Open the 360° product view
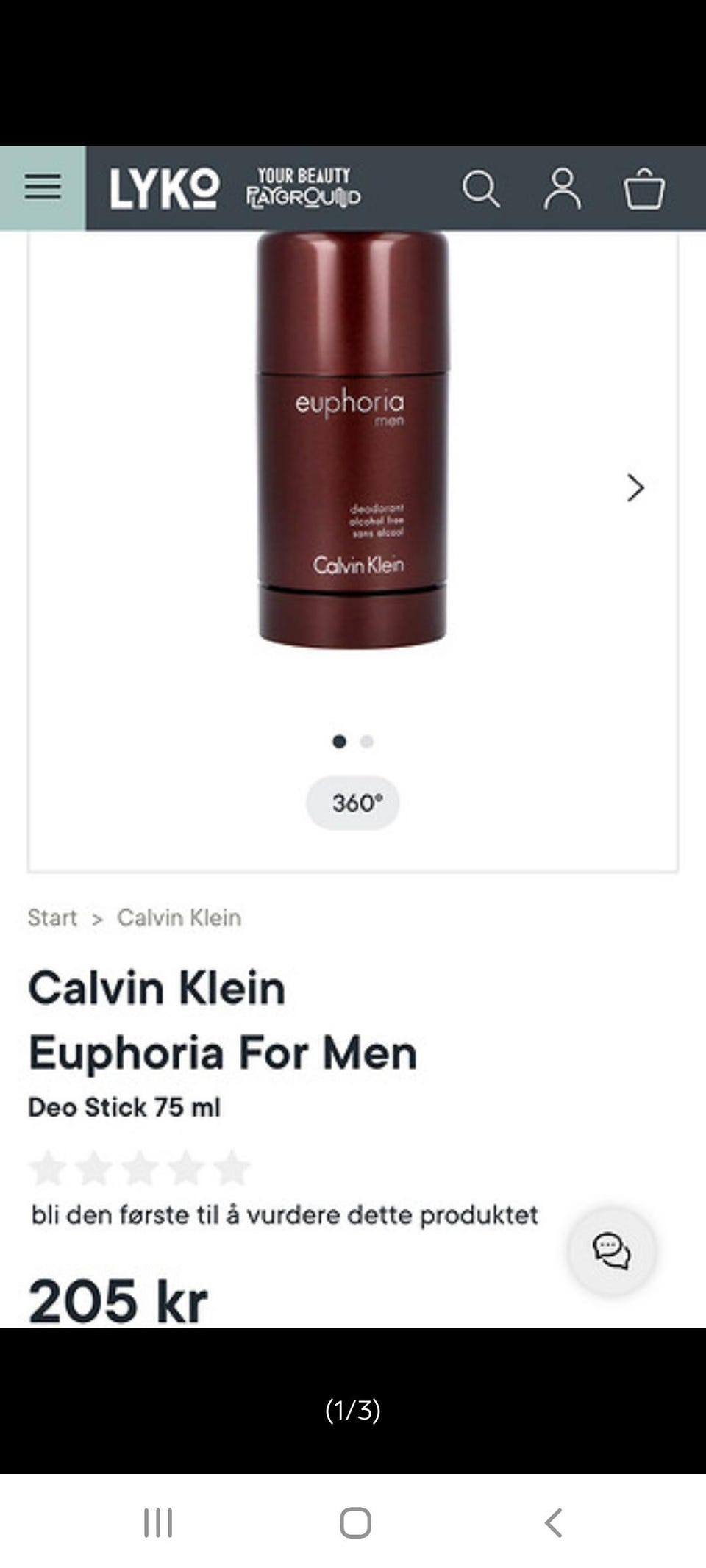Screen dimensions: 706x1568 pyautogui.click(x=353, y=803)
